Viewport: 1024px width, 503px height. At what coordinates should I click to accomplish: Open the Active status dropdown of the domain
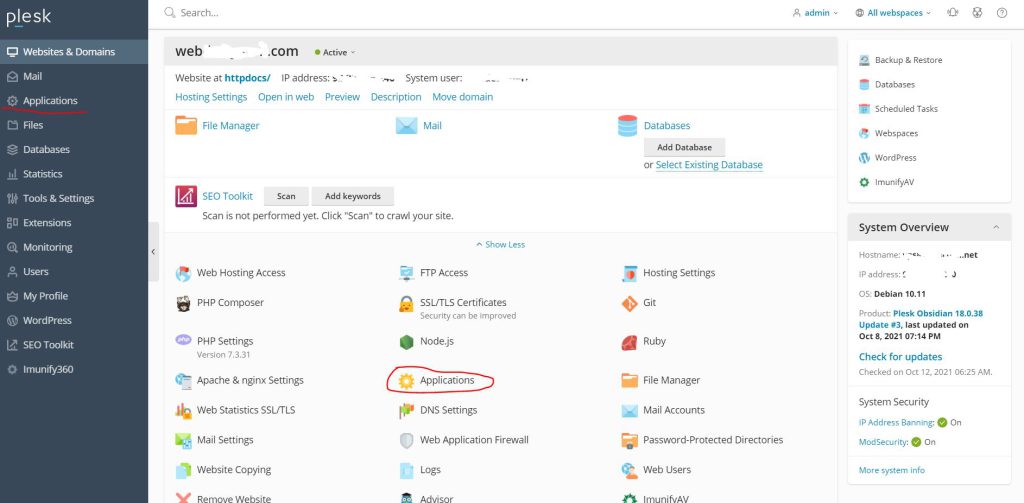[335, 52]
